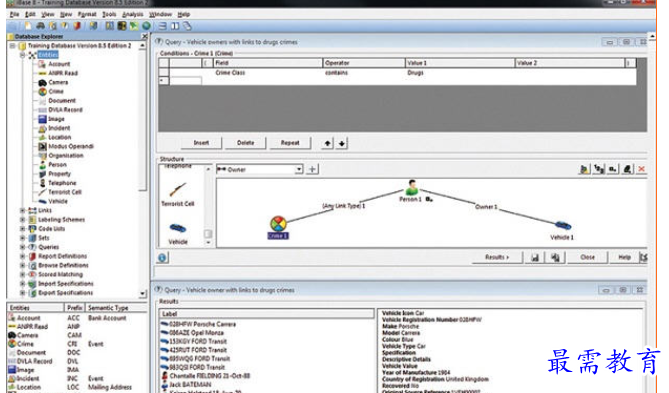Click the contains operator cell
The height and width of the screenshot is (393, 669).
click(x=364, y=73)
